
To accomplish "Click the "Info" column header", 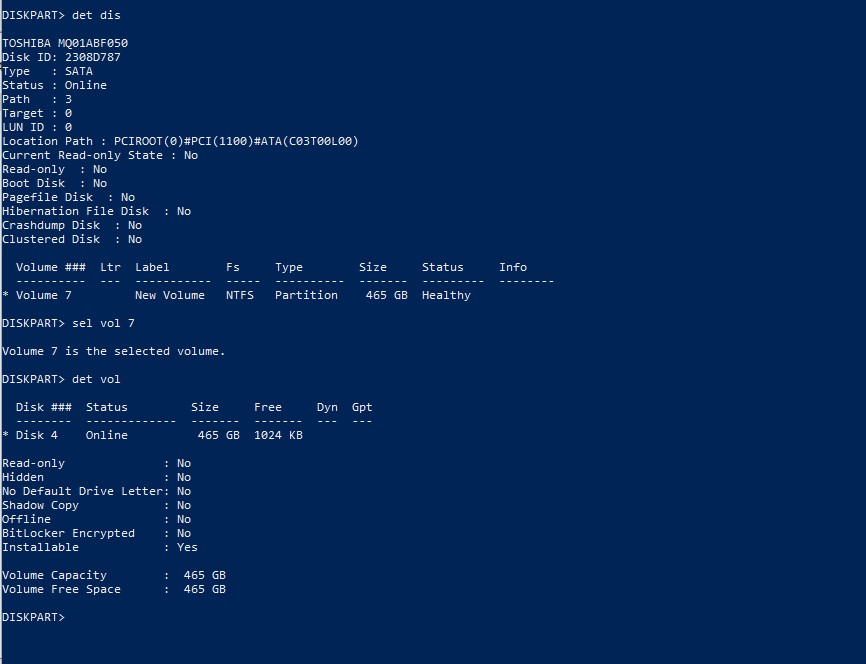I will (x=512, y=267).
